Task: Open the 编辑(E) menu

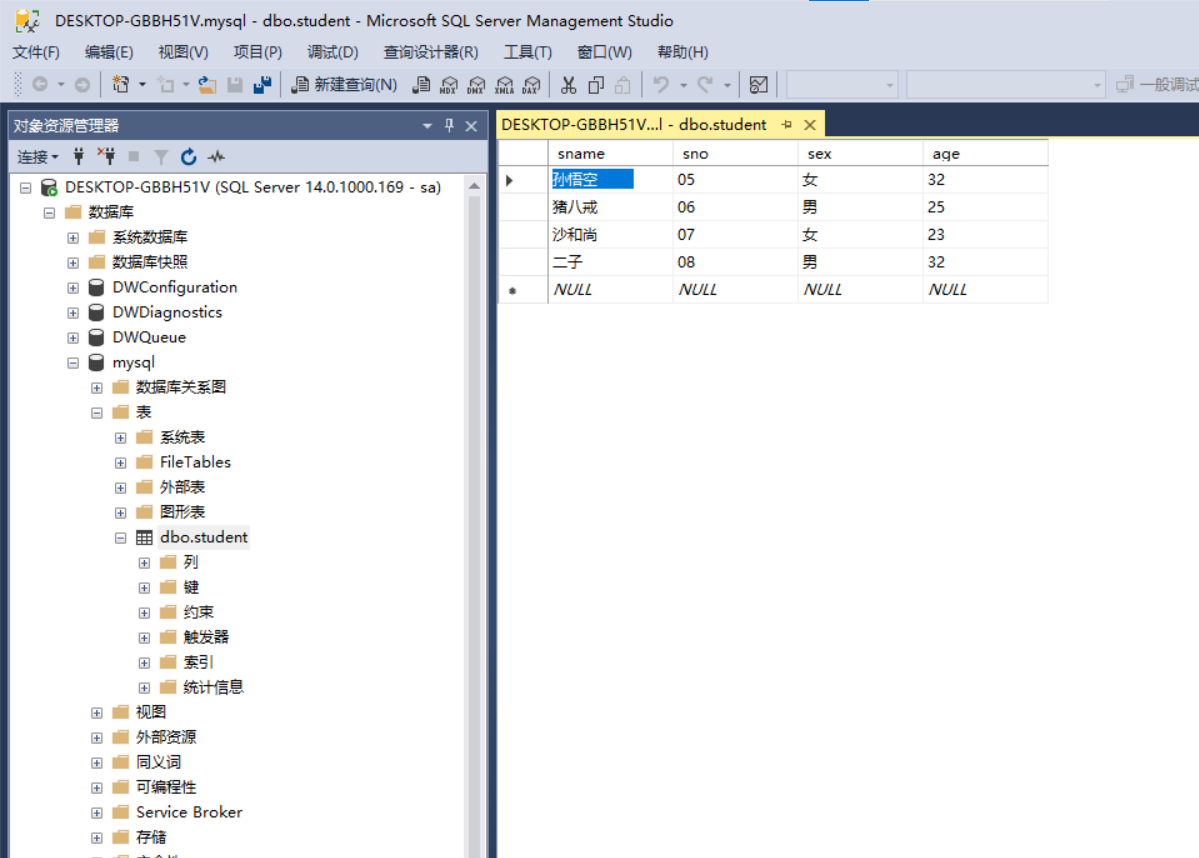Action: [109, 52]
